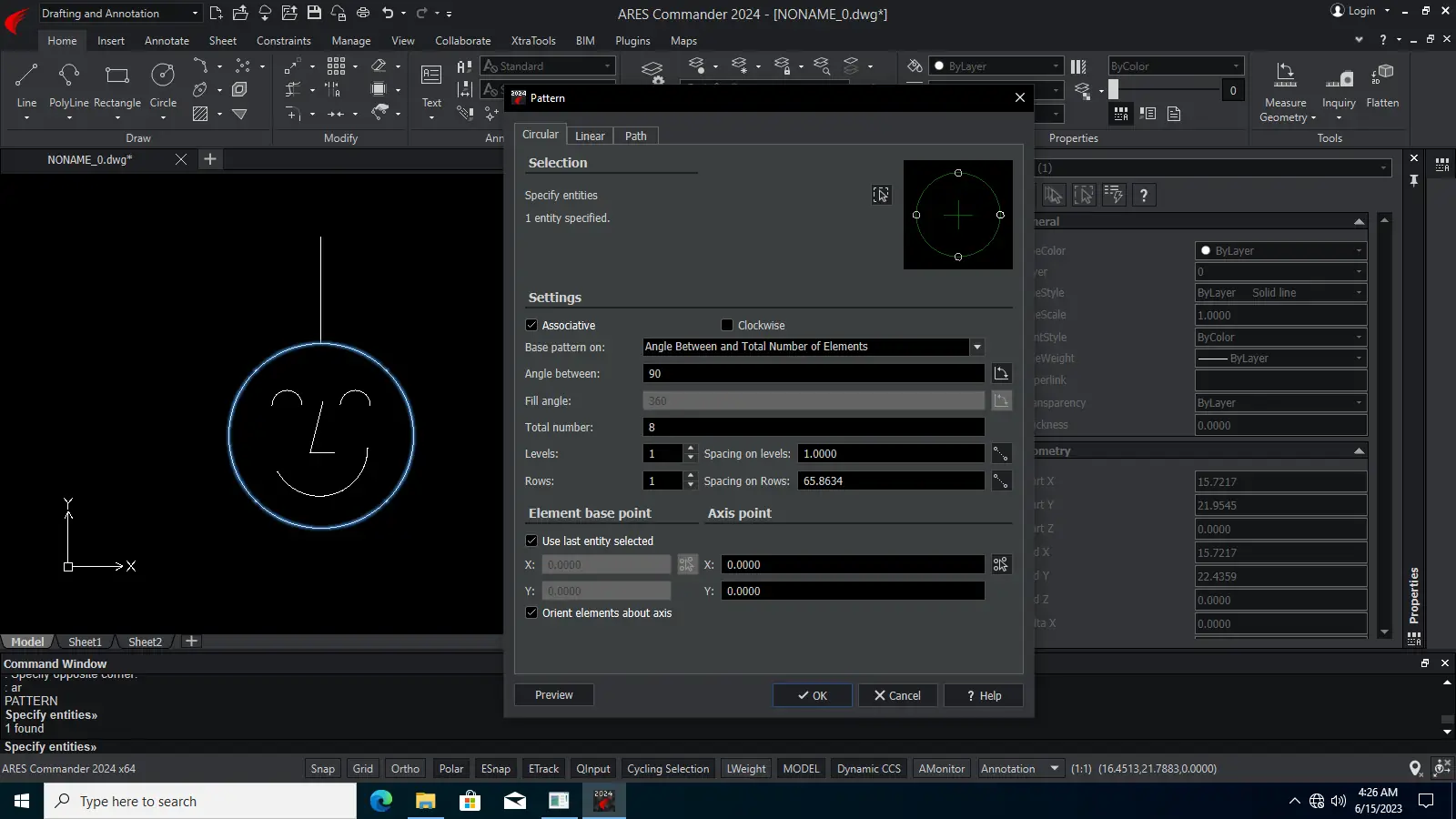Enable the Clockwise checkbox
The width and height of the screenshot is (1456, 819).
[727, 326]
